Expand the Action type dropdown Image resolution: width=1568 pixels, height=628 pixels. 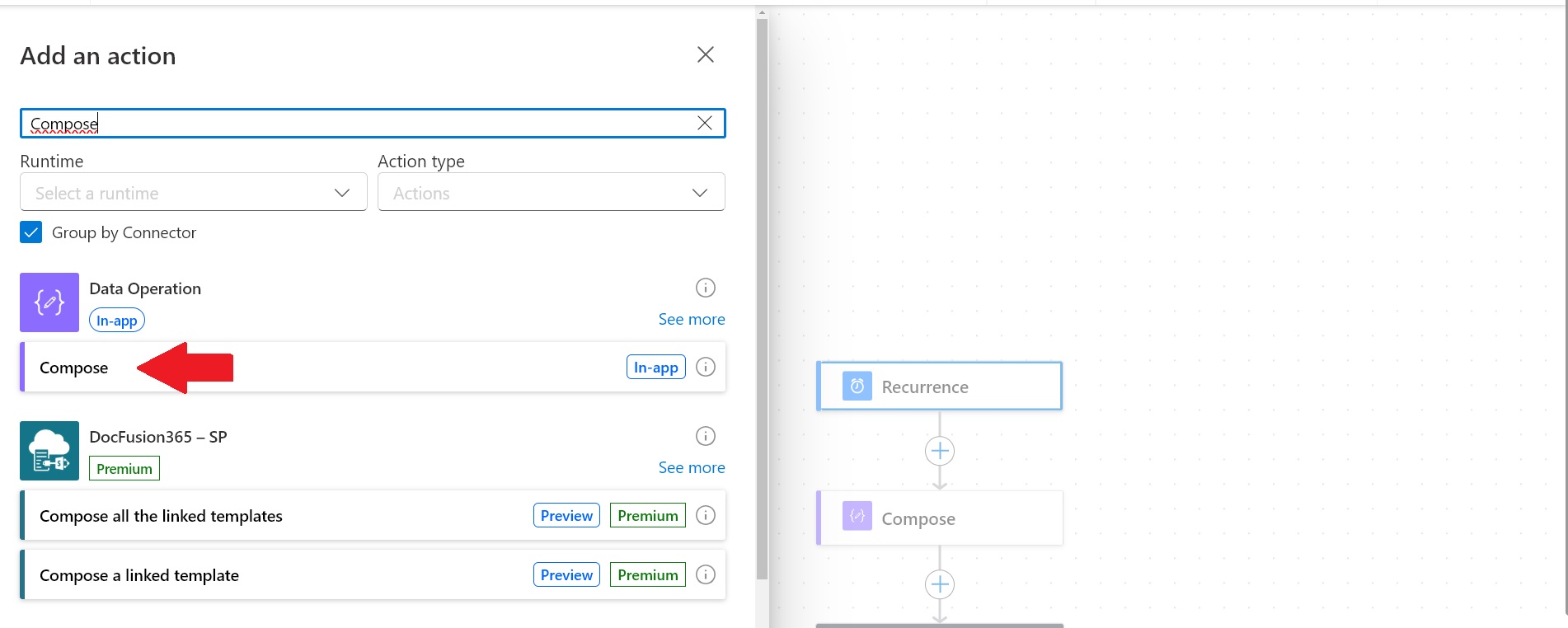pos(551,193)
